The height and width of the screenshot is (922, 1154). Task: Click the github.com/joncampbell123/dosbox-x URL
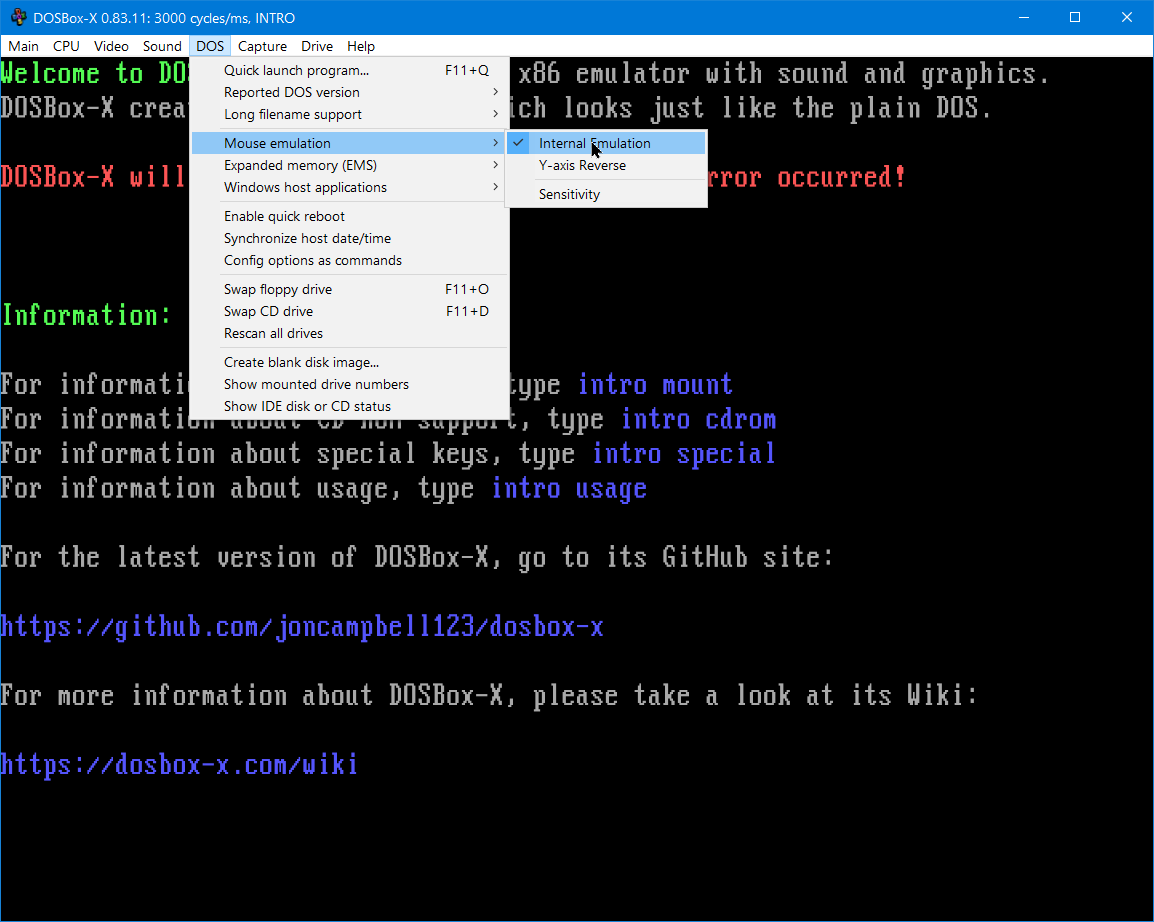point(302,628)
